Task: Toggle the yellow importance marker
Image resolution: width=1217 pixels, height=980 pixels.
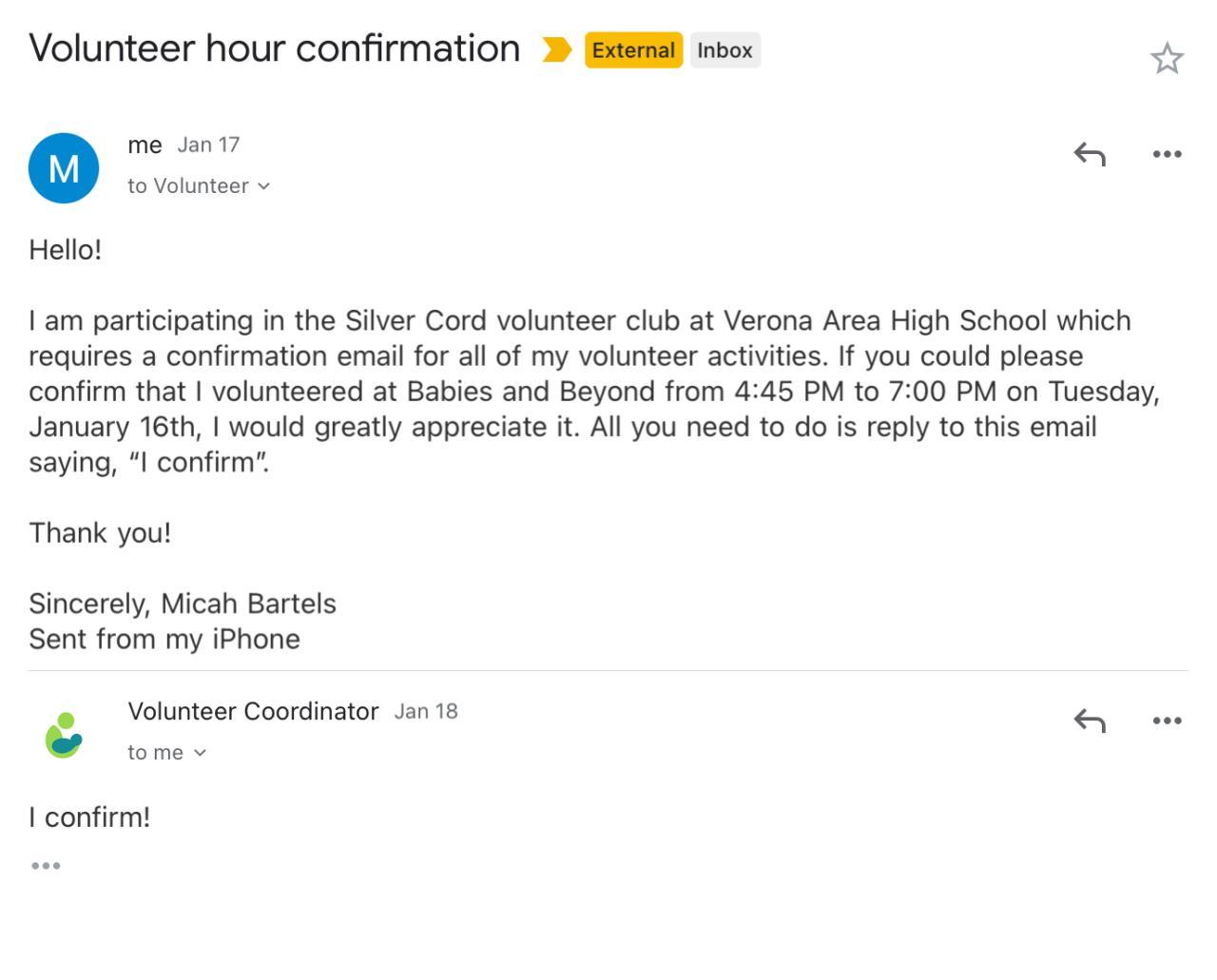Action: pos(556,49)
